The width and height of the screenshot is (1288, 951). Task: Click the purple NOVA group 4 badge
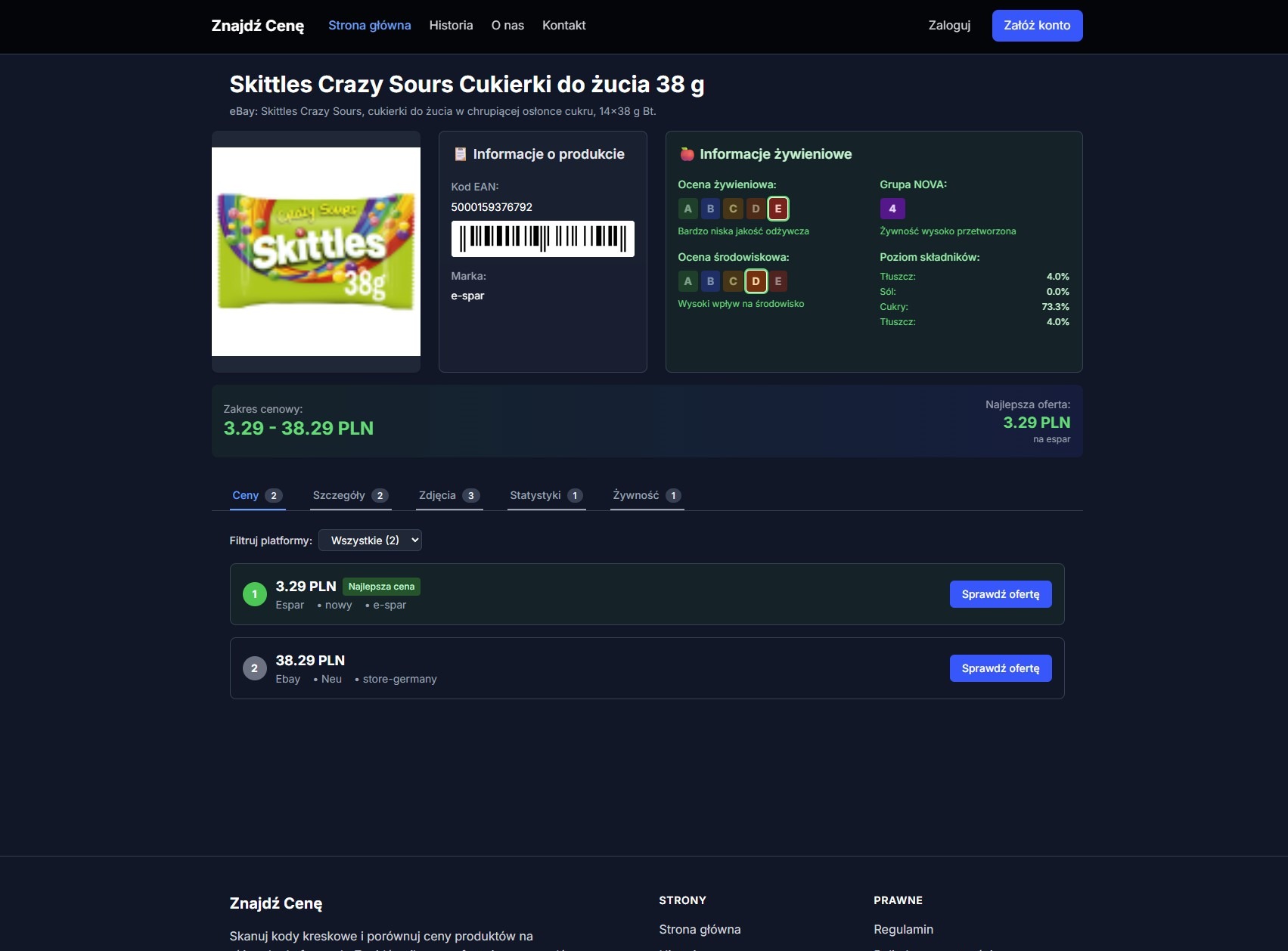[x=893, y=209]
